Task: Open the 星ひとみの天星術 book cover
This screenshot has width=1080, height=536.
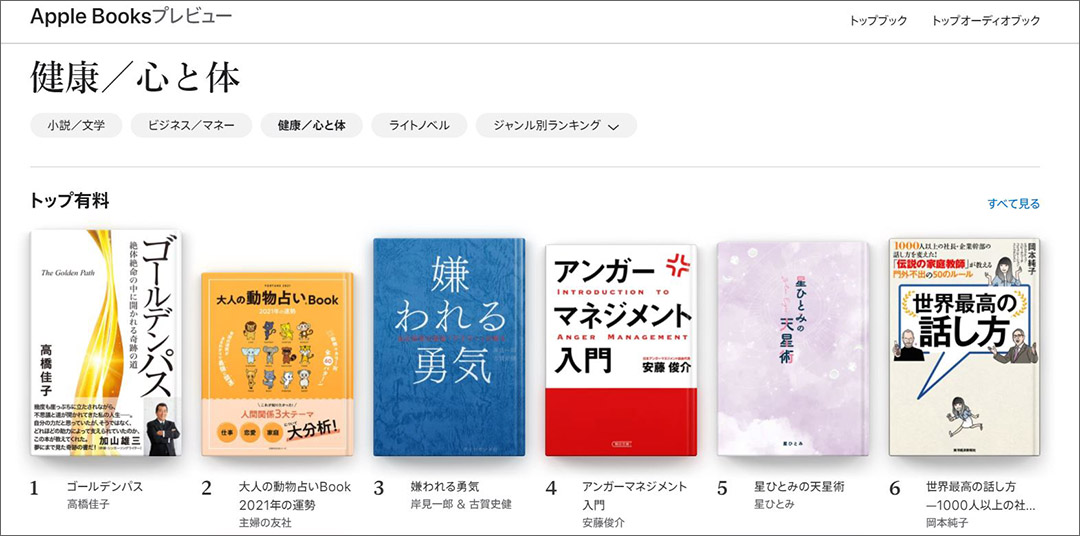Action: (x=793, y=349)
